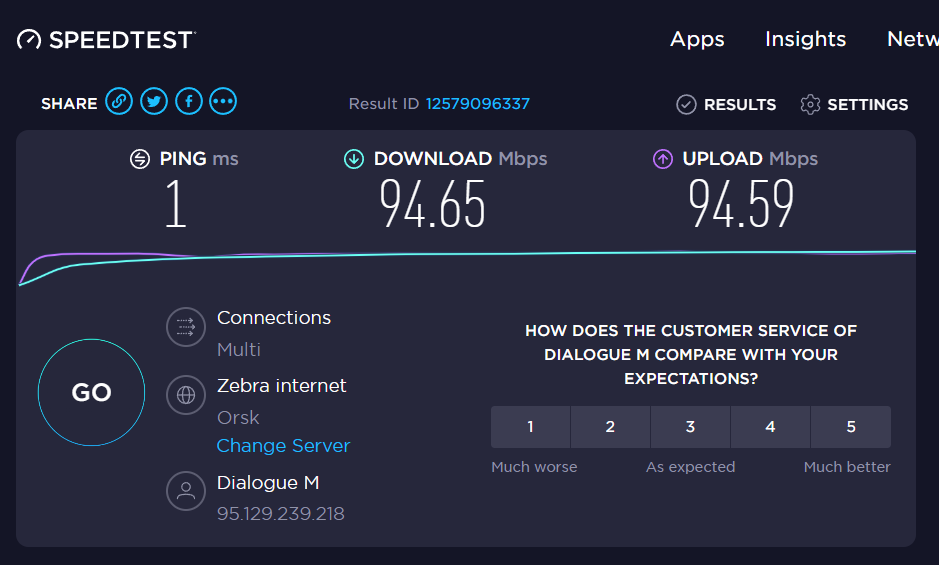The image size is (939, 565).
Task: Open more sharing options ellipsis icon
Action: coord(223,101)
